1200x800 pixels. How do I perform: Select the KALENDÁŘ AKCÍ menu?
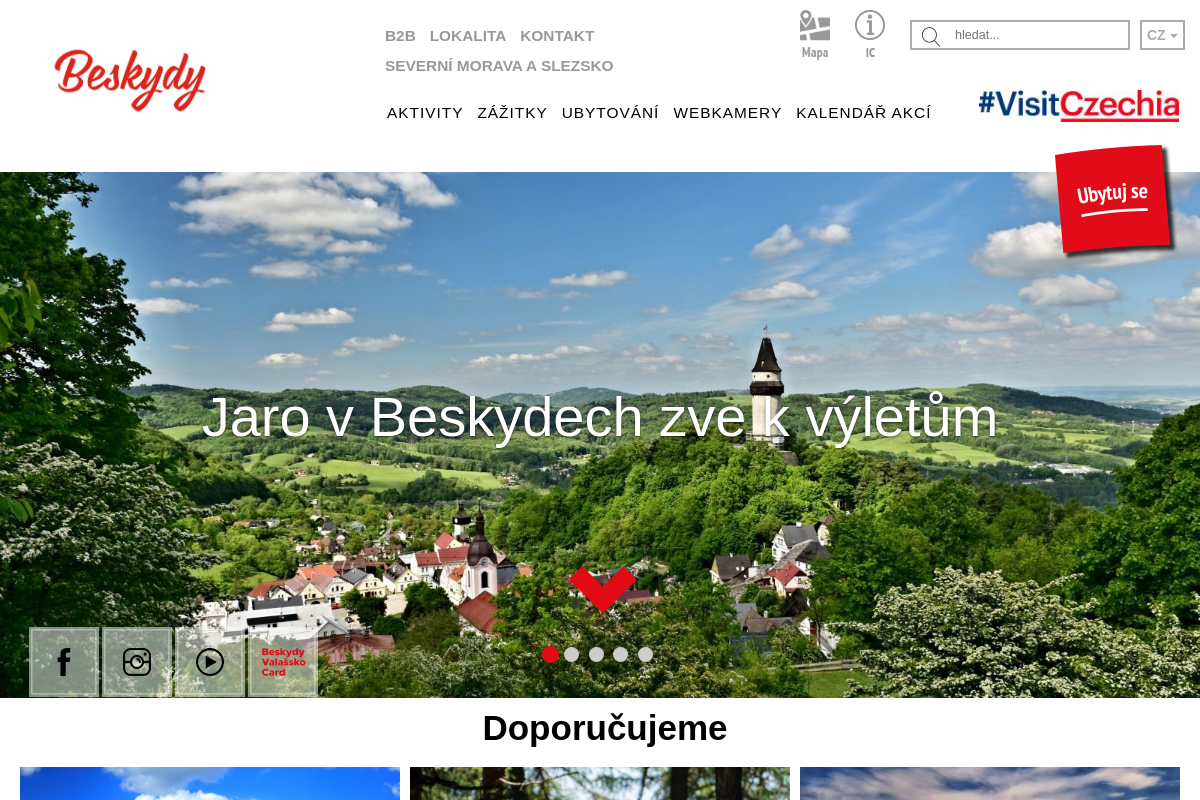click(x=863, y=113)
